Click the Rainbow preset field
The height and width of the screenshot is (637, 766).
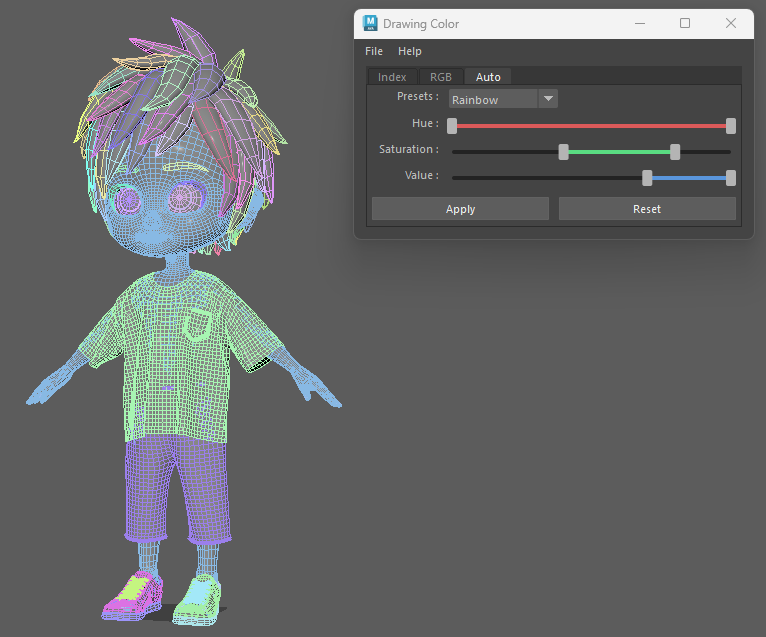click(493, 99)
